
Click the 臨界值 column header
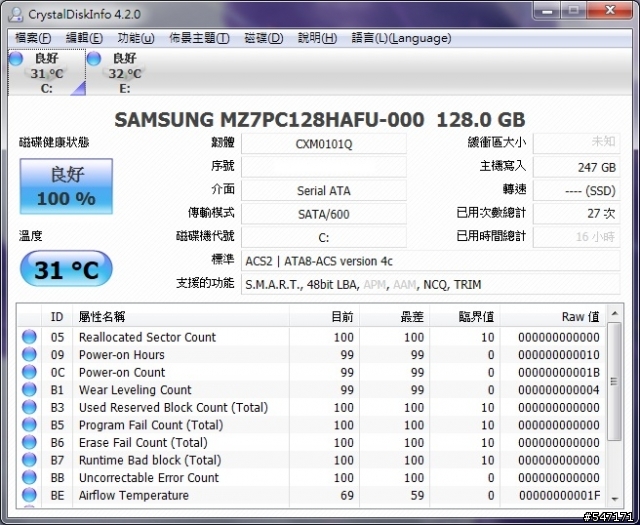(465, 316)
